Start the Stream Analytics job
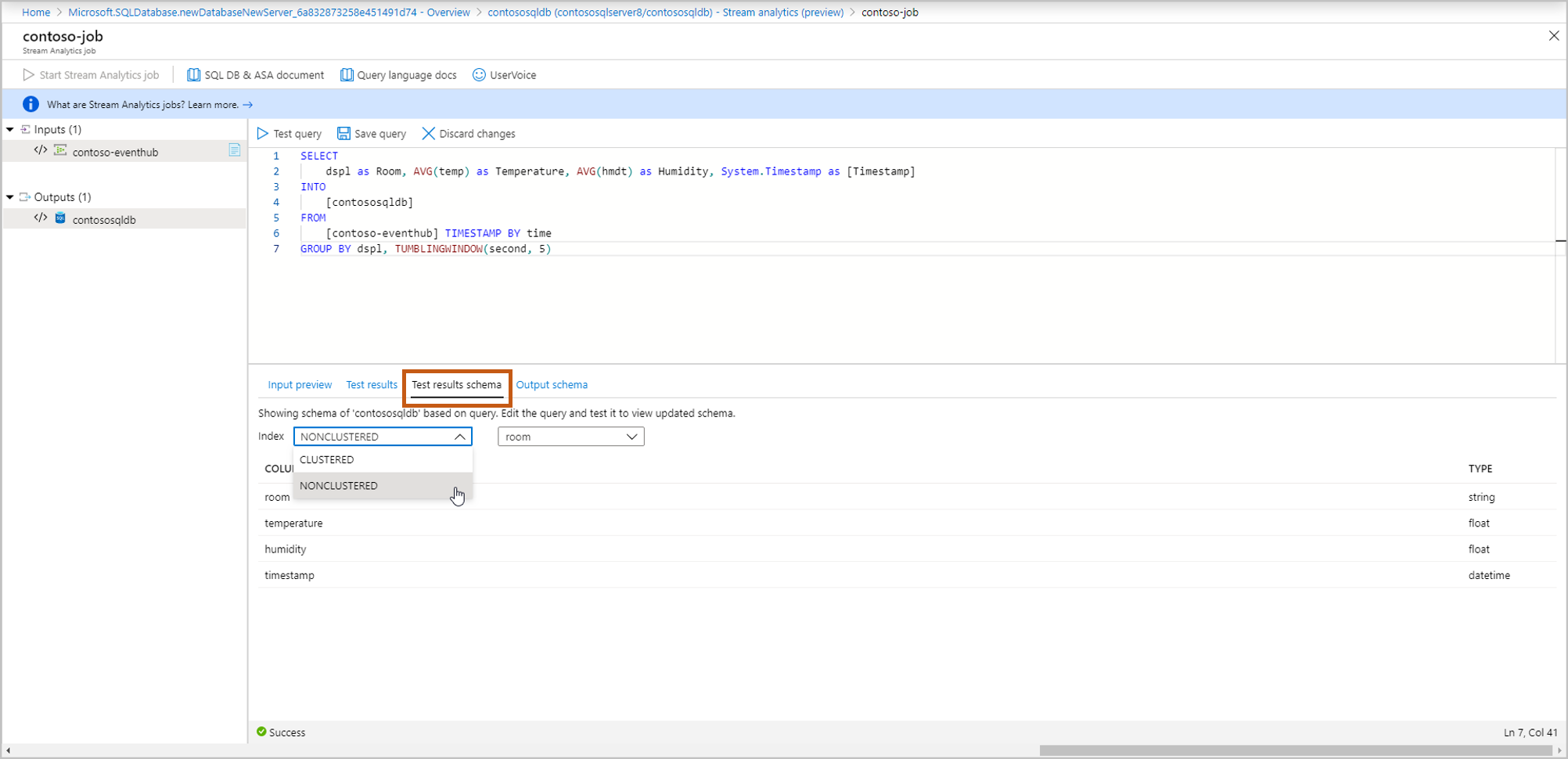1568x759 pixels. pyautogui.click(x=92, y=75)
